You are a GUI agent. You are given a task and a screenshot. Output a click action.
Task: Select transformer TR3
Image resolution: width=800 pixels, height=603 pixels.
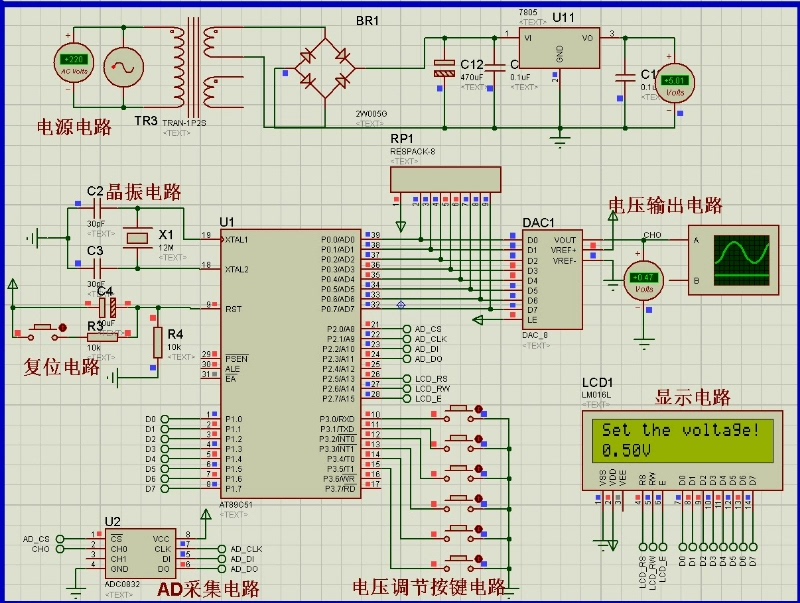tap(194, 68)
